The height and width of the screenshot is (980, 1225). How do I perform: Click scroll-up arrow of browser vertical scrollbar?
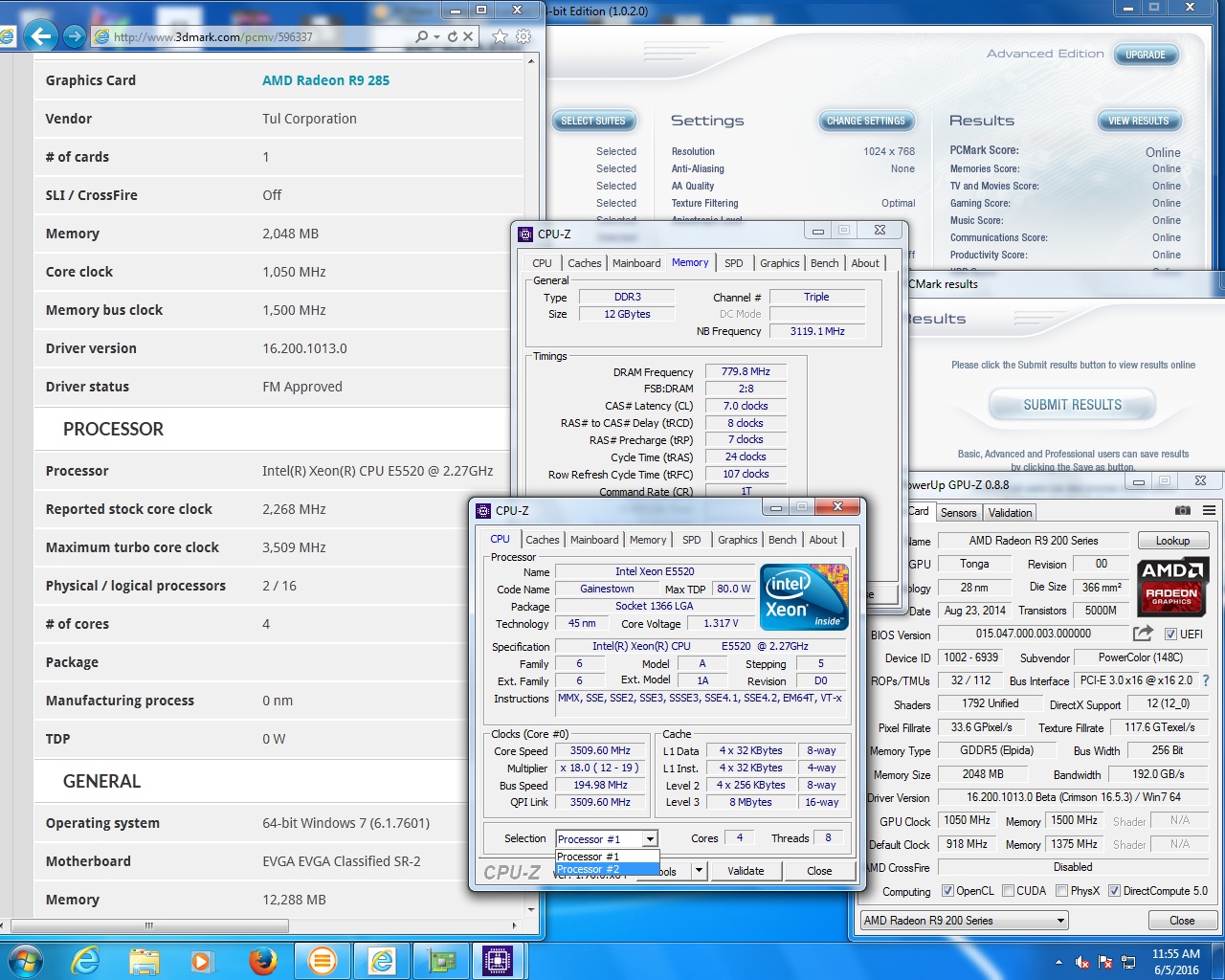coord(532,63)
